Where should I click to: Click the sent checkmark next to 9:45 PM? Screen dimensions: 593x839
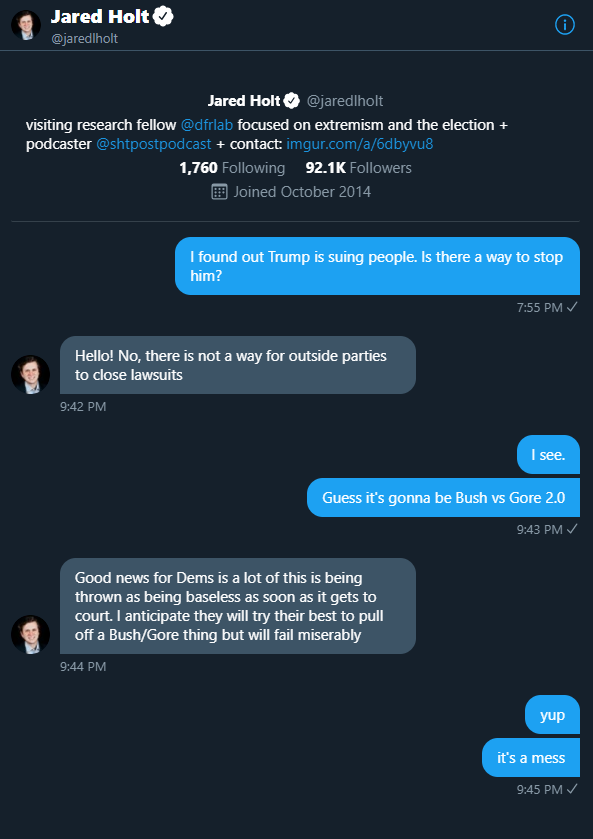(x=572, y=789)
